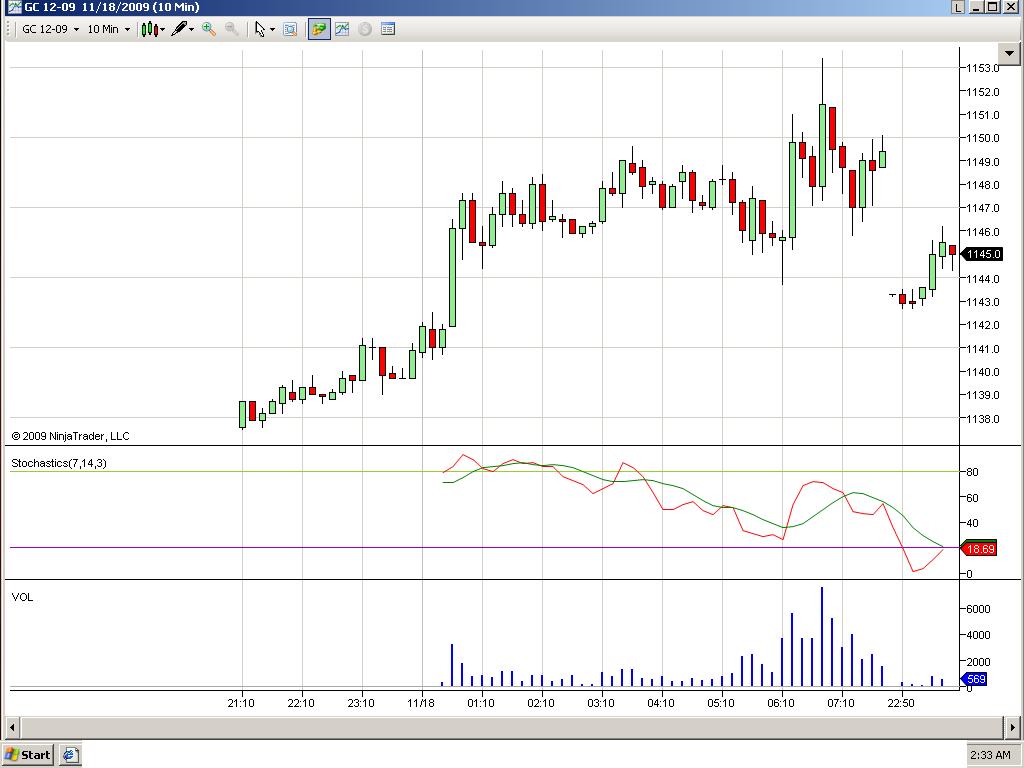This screenshot has height=768, width=1024.
Task: Click the 80 stochastics axis label
Action: (972, 472)
